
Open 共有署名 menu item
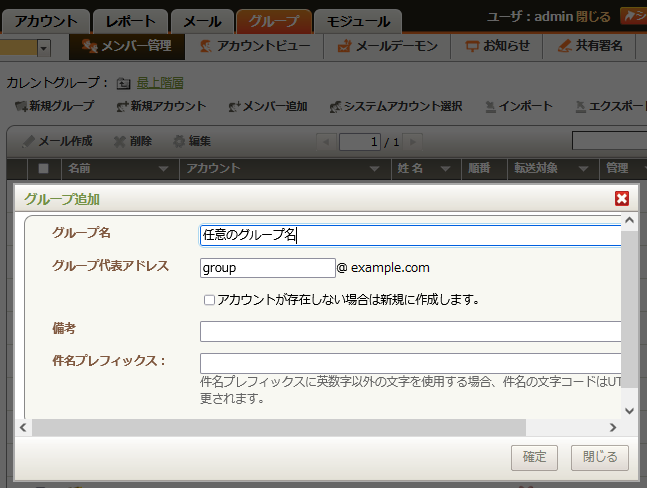point(589,46)
